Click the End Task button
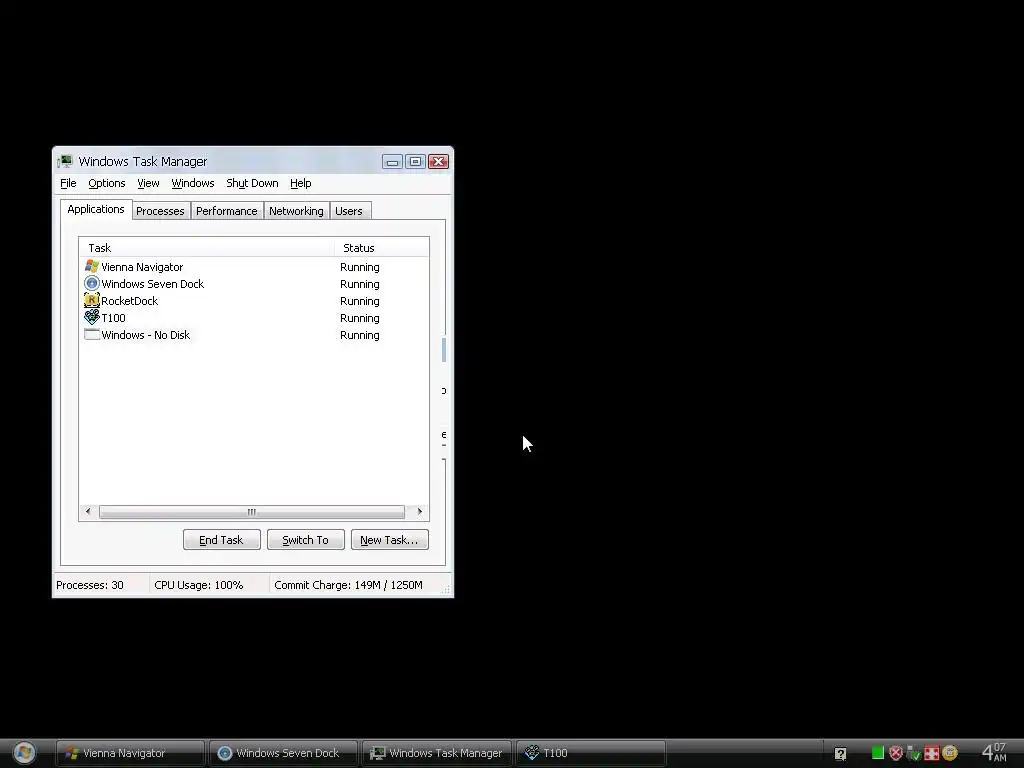This screenshot has width=1024, height=768. coord(221,540)
